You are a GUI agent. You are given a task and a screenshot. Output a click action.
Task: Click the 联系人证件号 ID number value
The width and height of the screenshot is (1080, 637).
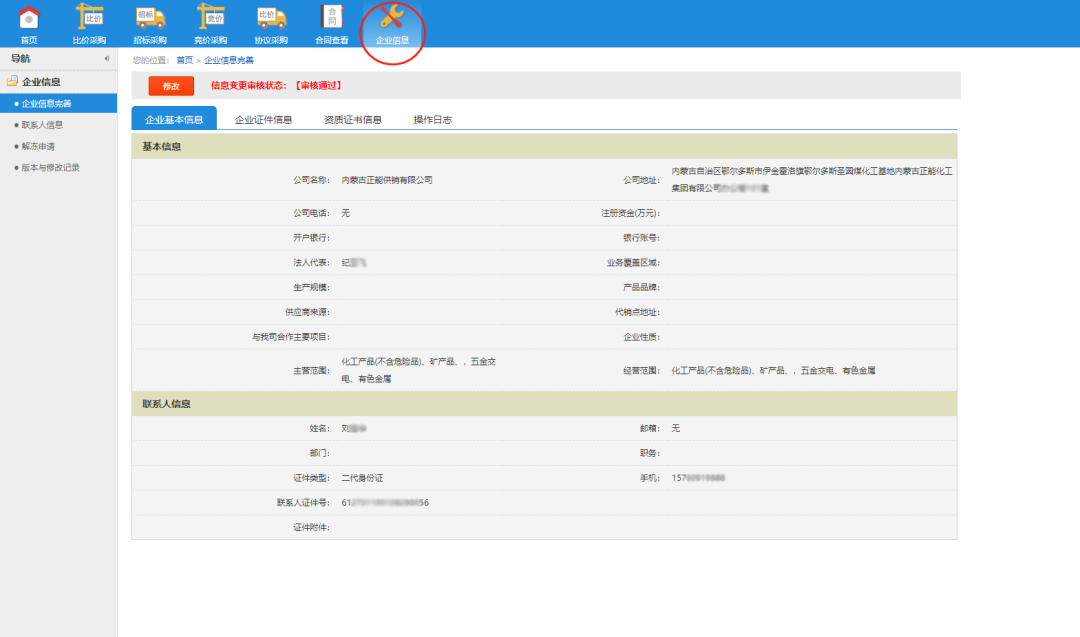click(x=385, y=503)
